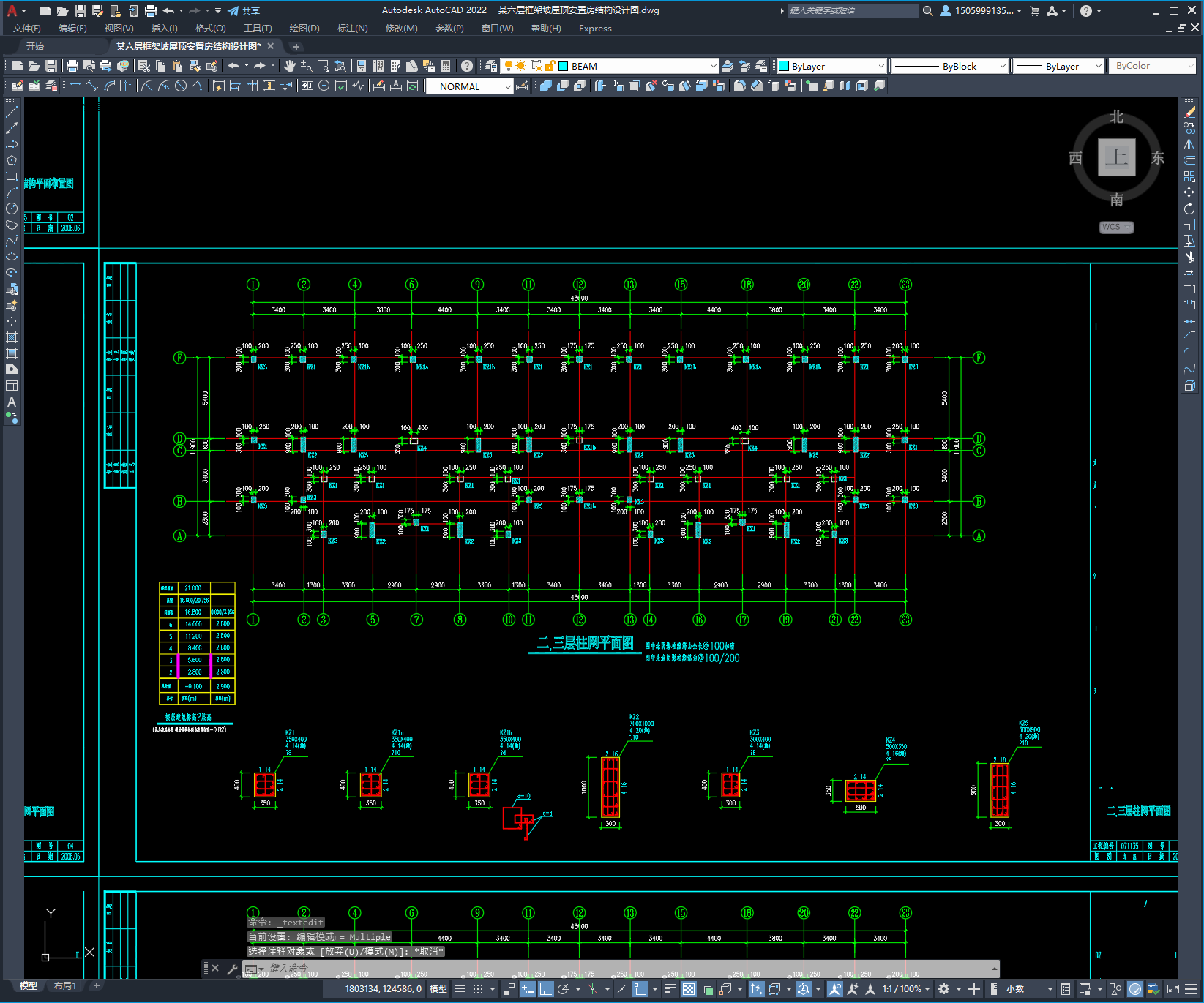Switch to the 开始 tab
Image resolution: width=1204 pixels, height=1003 pixels.
pos(35,46)
